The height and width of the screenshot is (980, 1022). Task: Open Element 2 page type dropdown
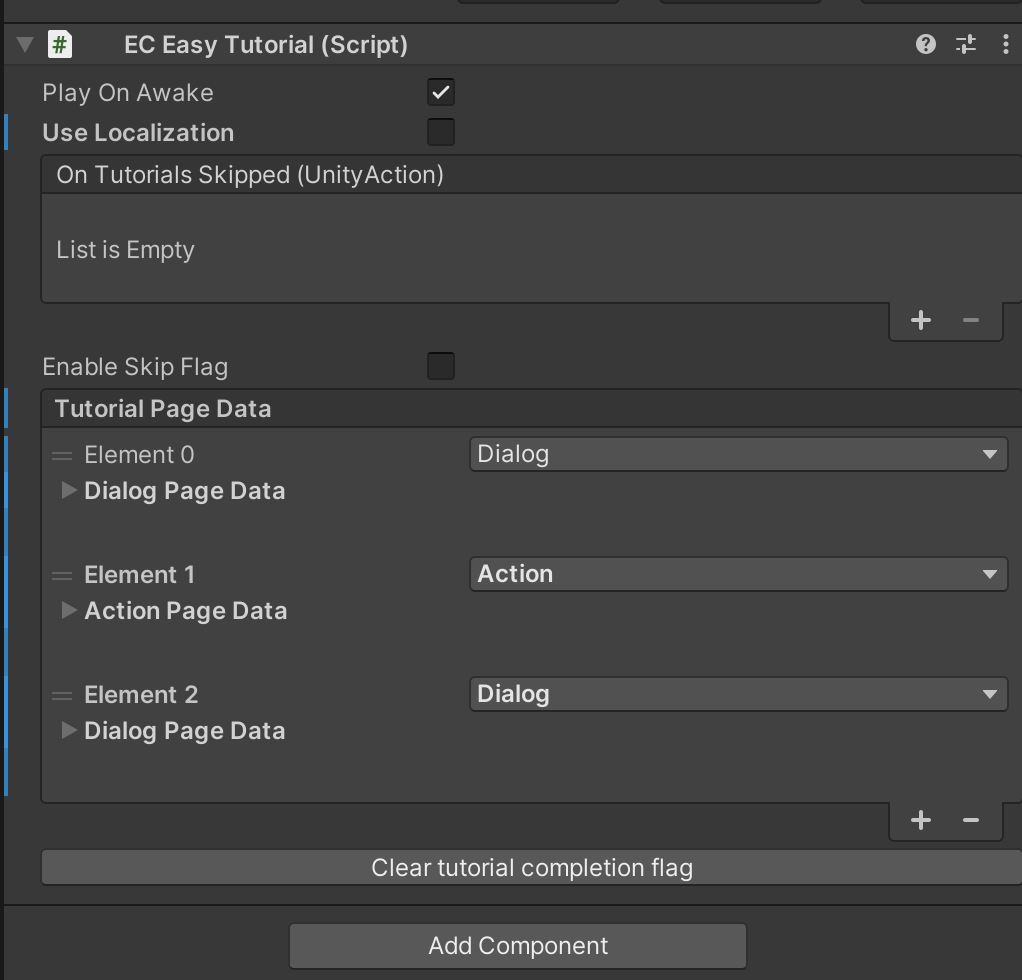pos(738,694)
